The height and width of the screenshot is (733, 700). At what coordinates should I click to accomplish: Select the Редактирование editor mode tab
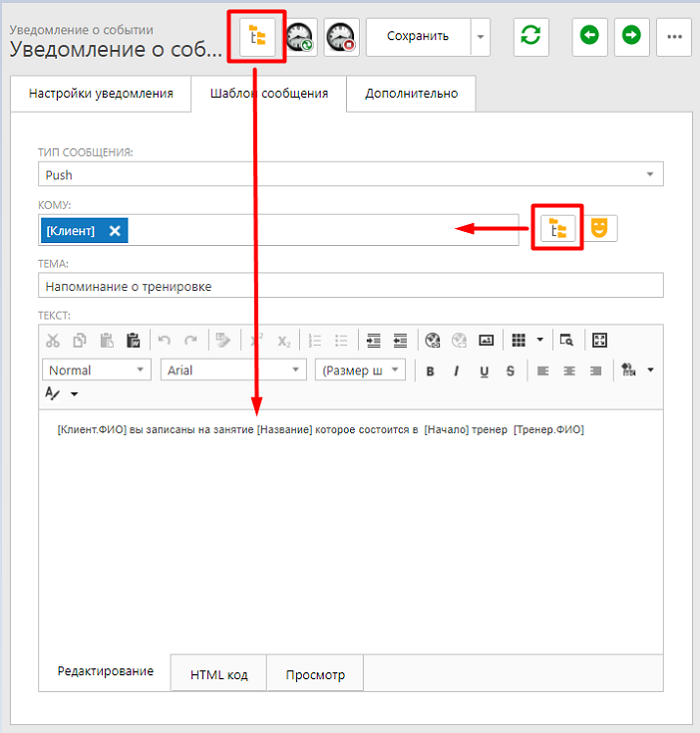pyautogui.click(x=105, y=671)
